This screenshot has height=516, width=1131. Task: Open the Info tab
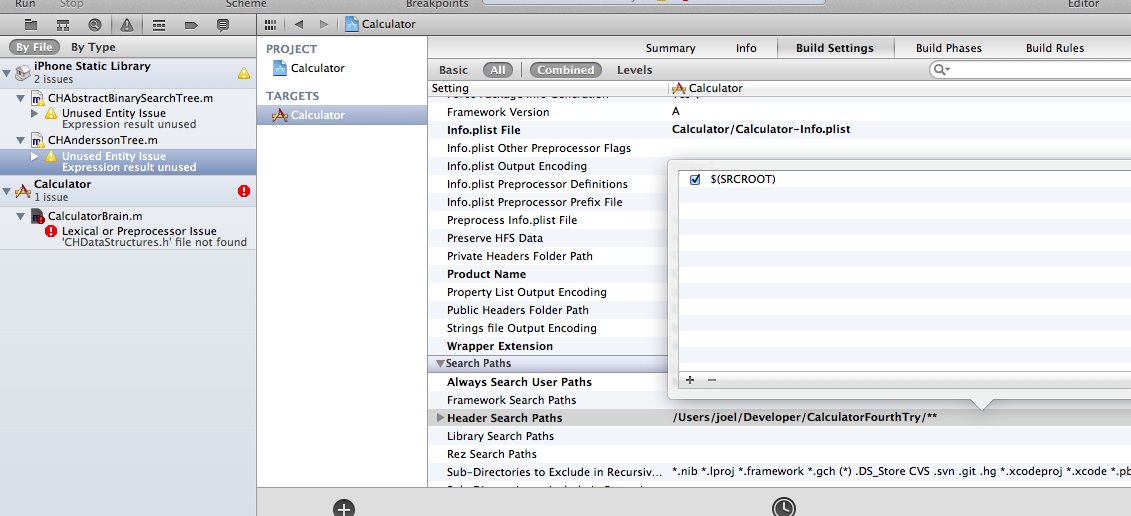pyautogui.click(x=746, y=48)
